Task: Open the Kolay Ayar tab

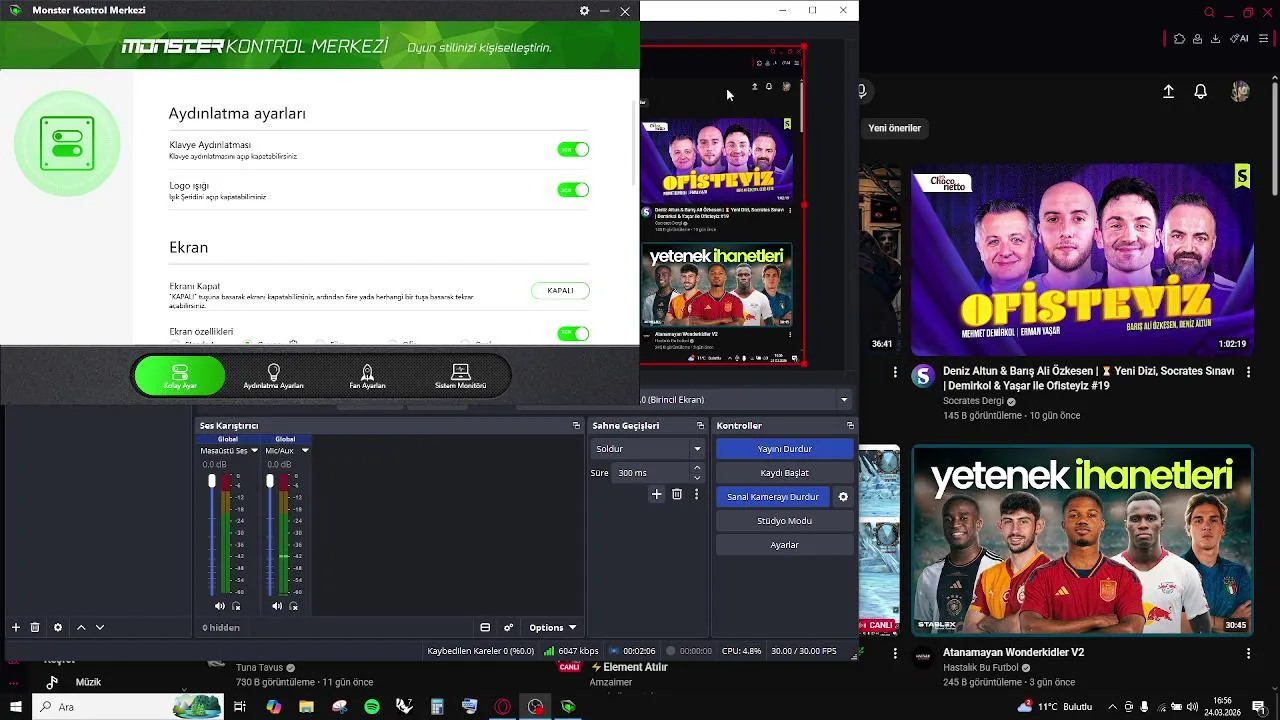Action: tap(180, 376)
